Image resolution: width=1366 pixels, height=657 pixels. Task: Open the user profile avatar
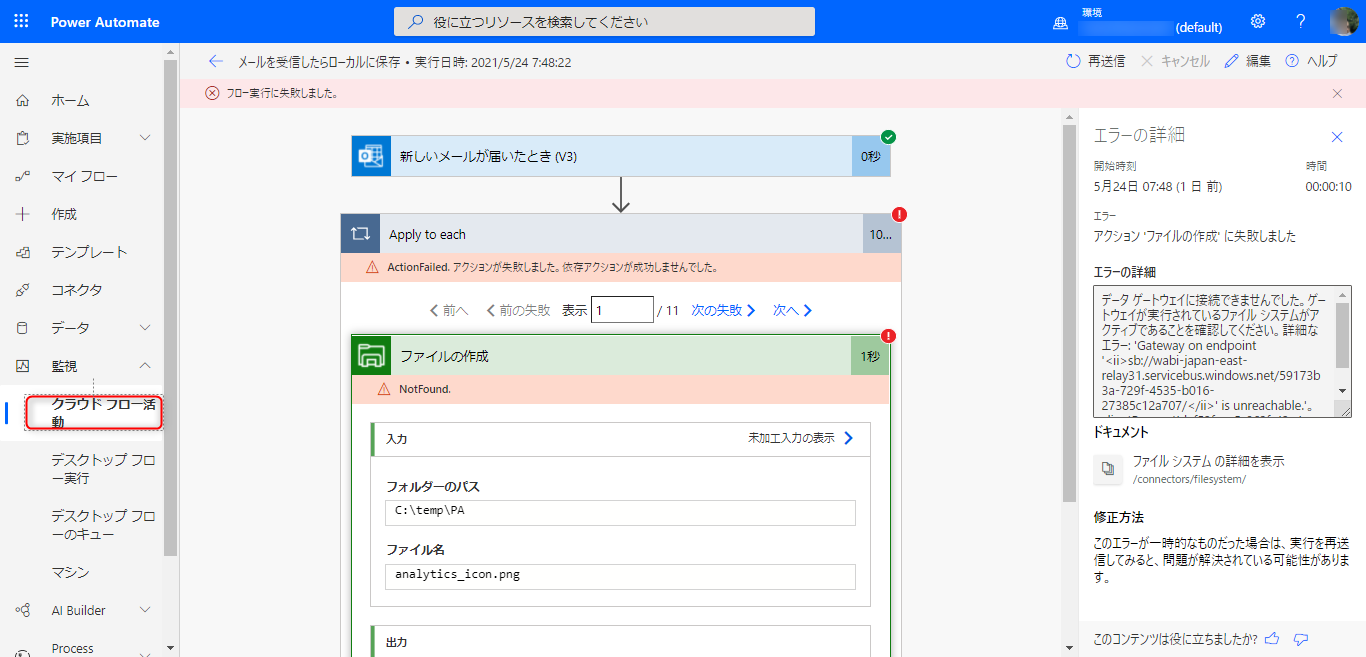pyautogui.click(x=1343, y=21)
